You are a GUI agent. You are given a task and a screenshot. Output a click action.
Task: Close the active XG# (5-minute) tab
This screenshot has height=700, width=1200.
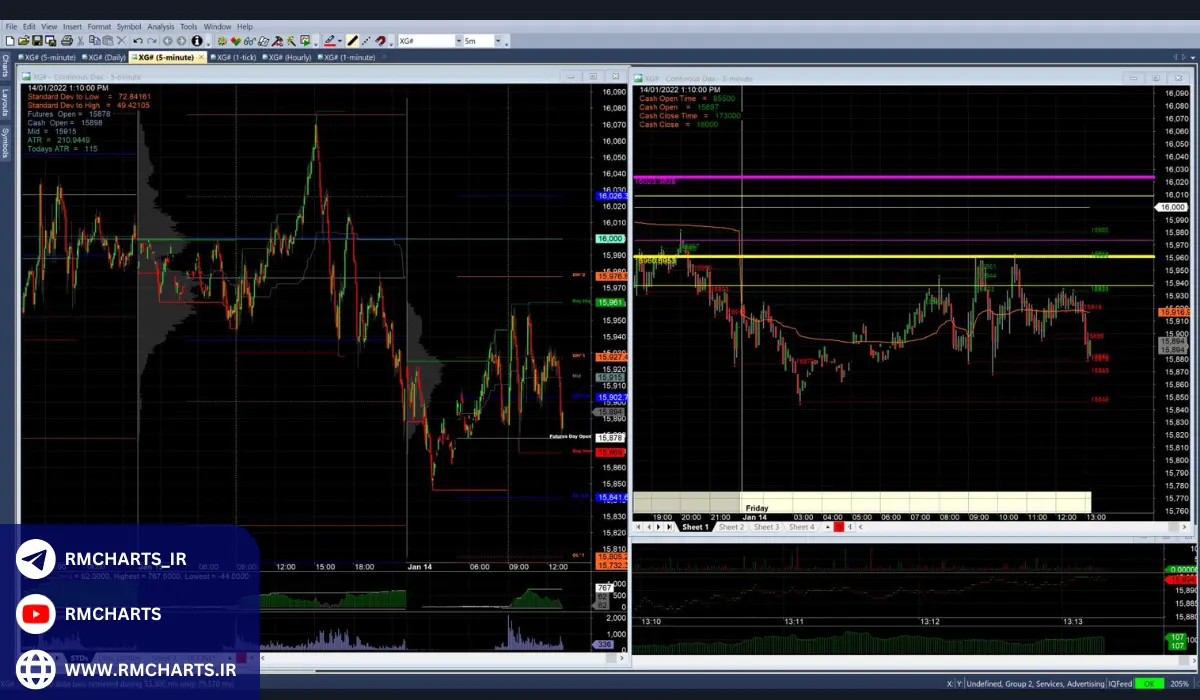pyautogui.click(x=201, y=57)
